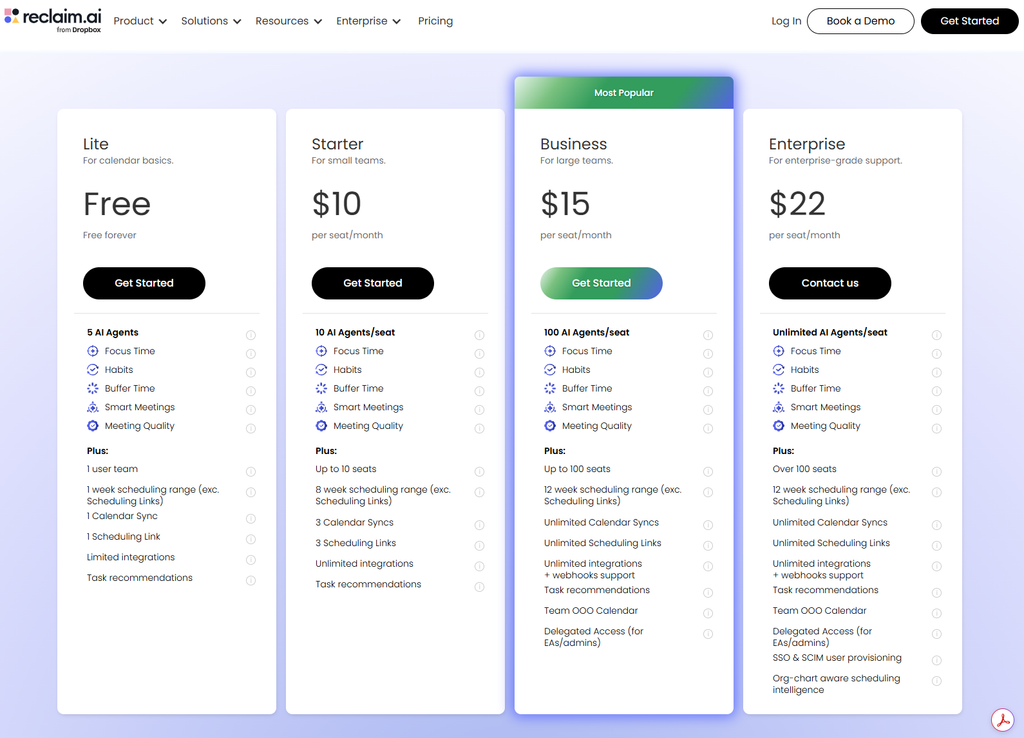Click info icon beside 3 Calendar Syncs
This screenshot has height=738, width=1024.
click(x=479, y=525)
